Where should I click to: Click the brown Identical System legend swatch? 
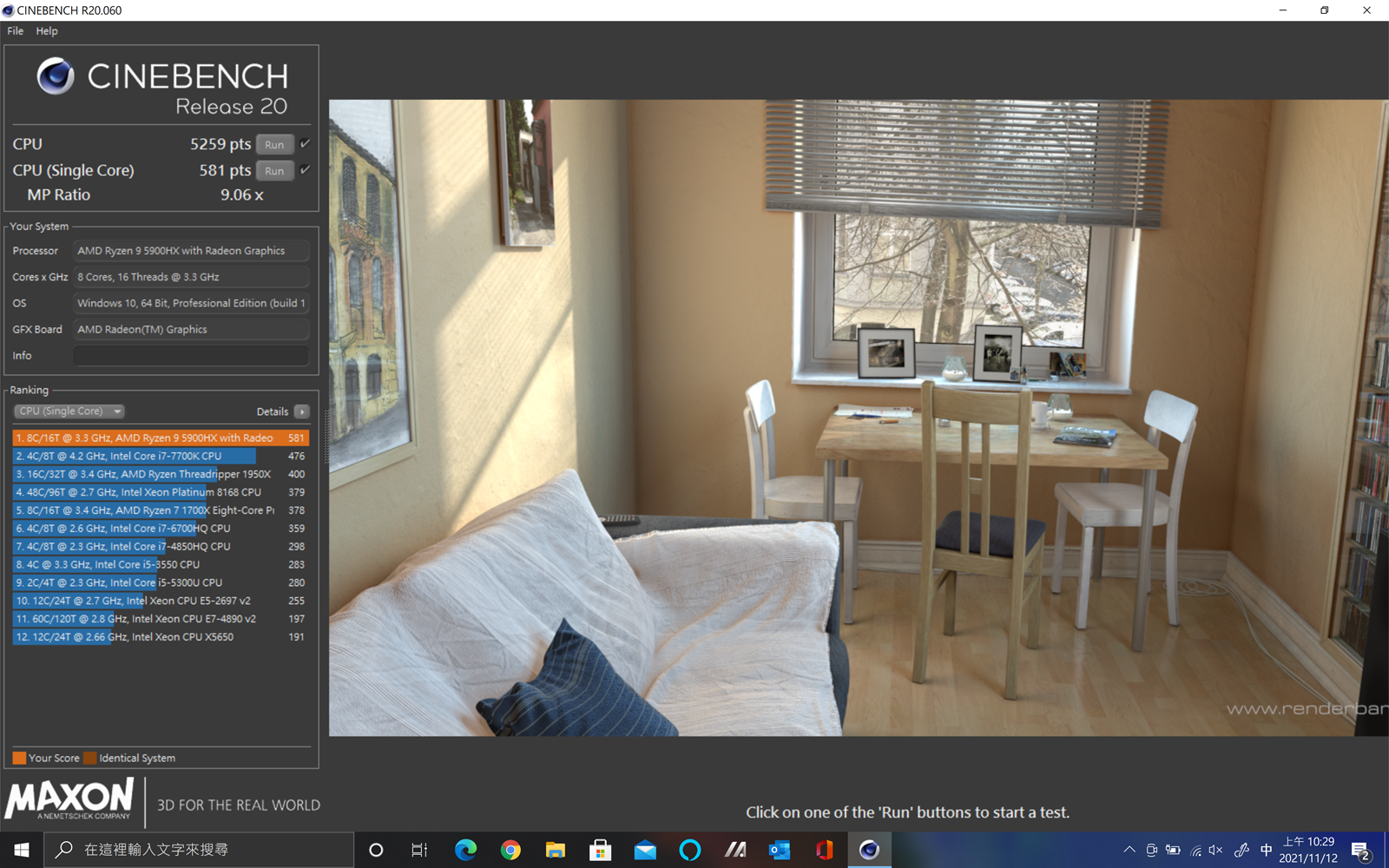pos(89,758)
